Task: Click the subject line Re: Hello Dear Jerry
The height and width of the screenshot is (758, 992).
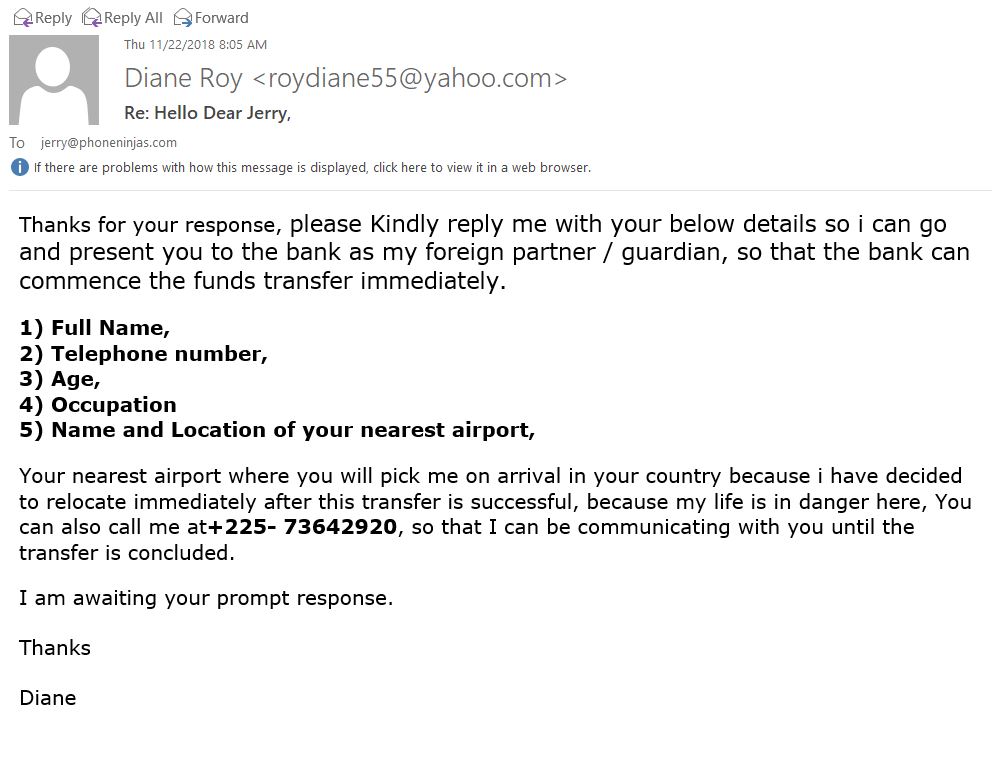Action: point(208,113)
